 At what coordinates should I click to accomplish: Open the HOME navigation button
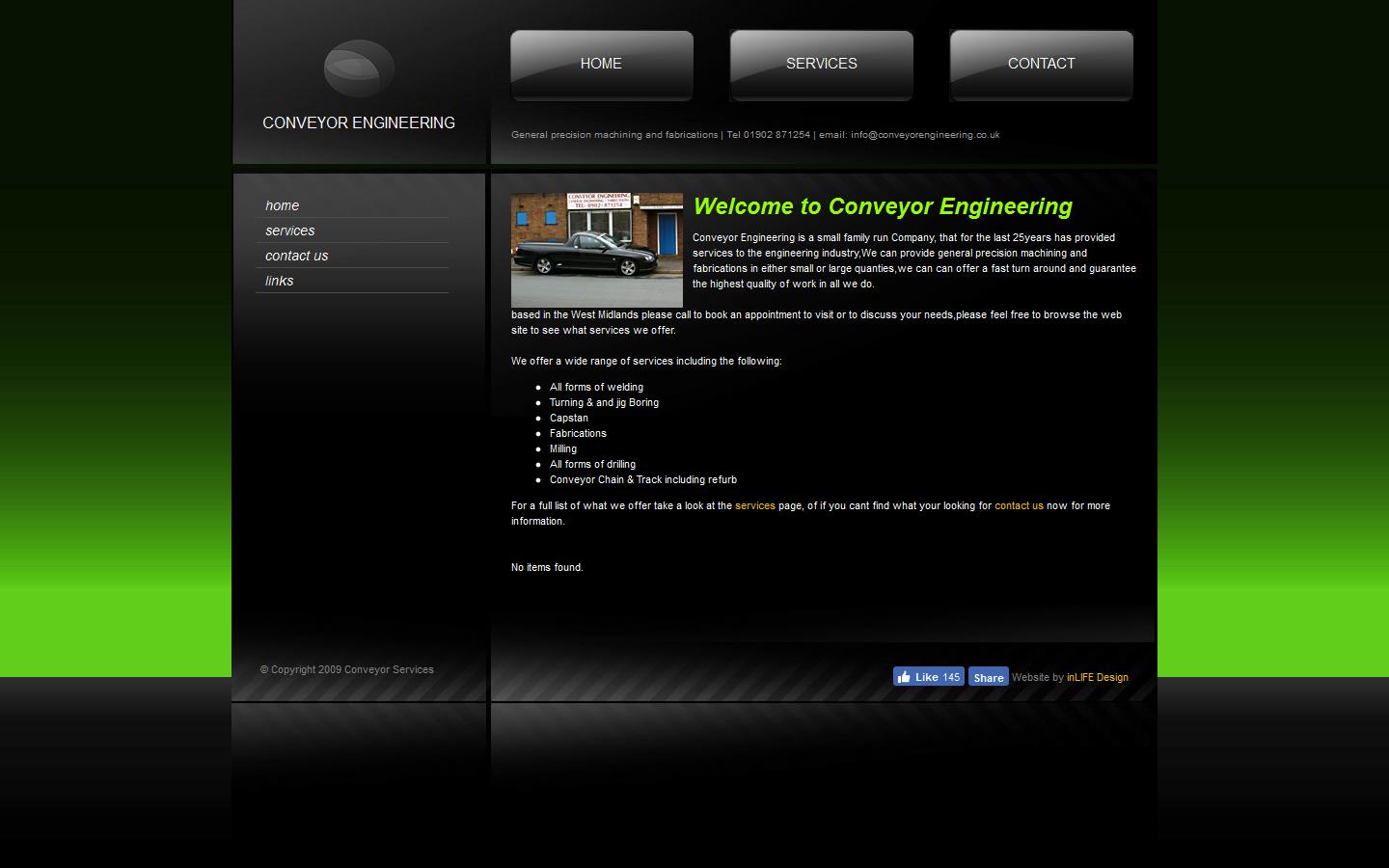pos(600,64)
